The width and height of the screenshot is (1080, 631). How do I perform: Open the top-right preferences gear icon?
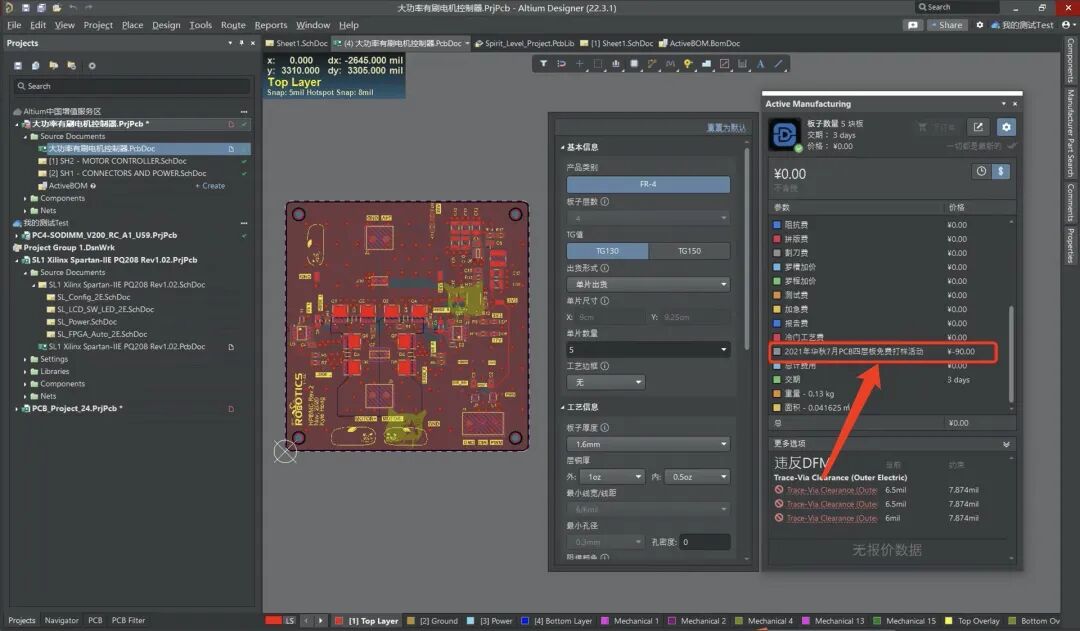(979, 25)
